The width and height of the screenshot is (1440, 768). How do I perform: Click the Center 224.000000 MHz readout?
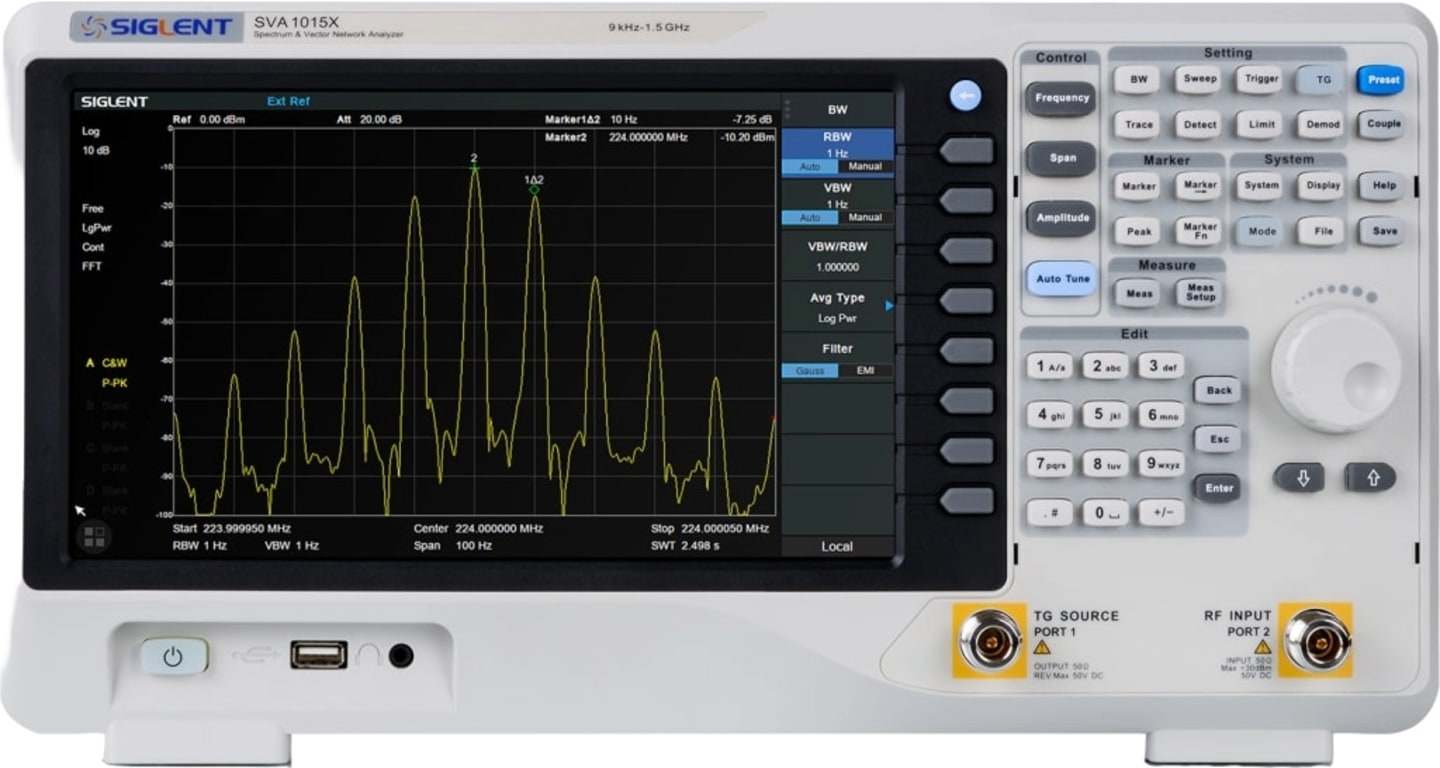(x=478, y=528)
